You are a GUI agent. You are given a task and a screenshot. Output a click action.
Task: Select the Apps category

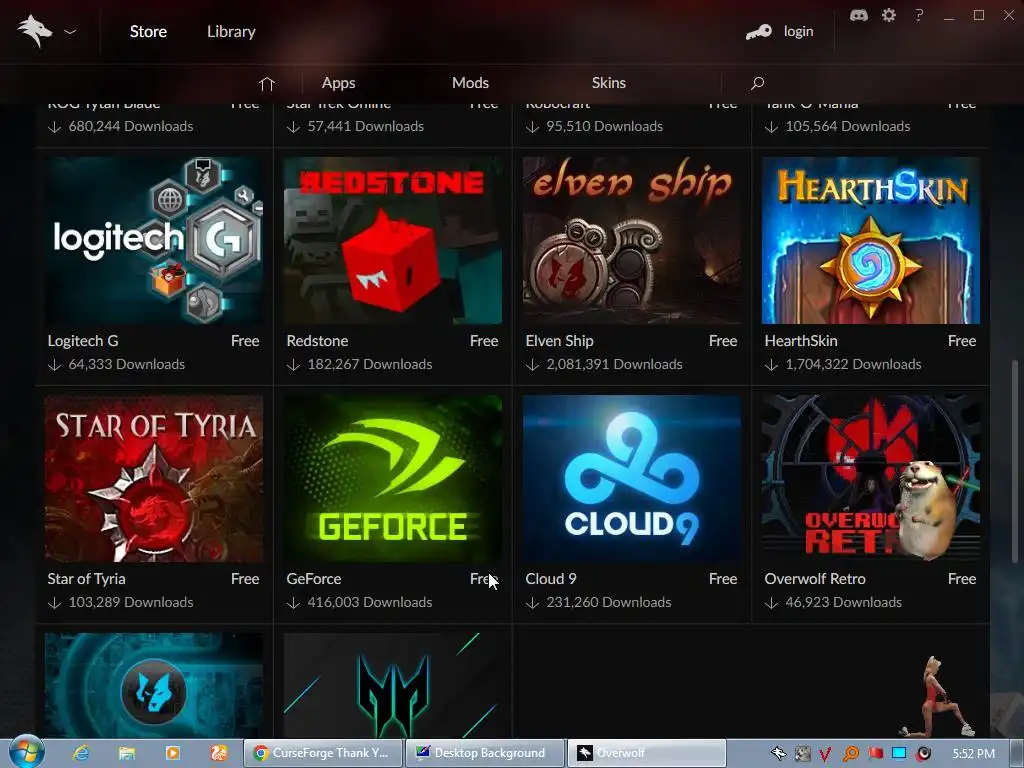tap(338, 83)
